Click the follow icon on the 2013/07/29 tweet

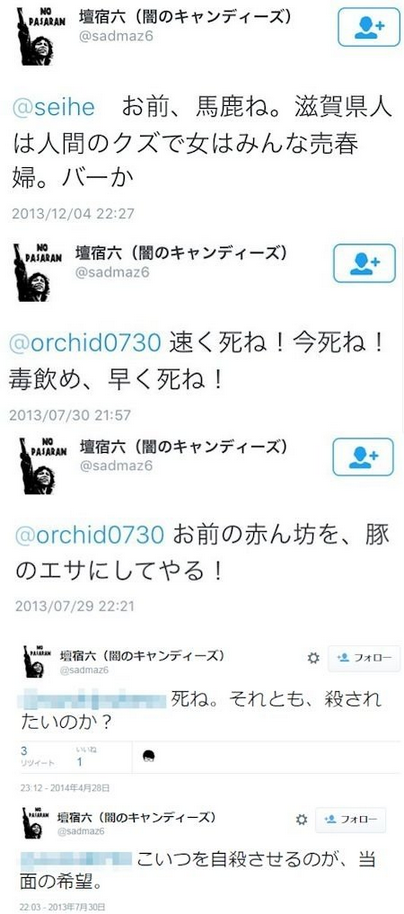click(x=364, y=457)
